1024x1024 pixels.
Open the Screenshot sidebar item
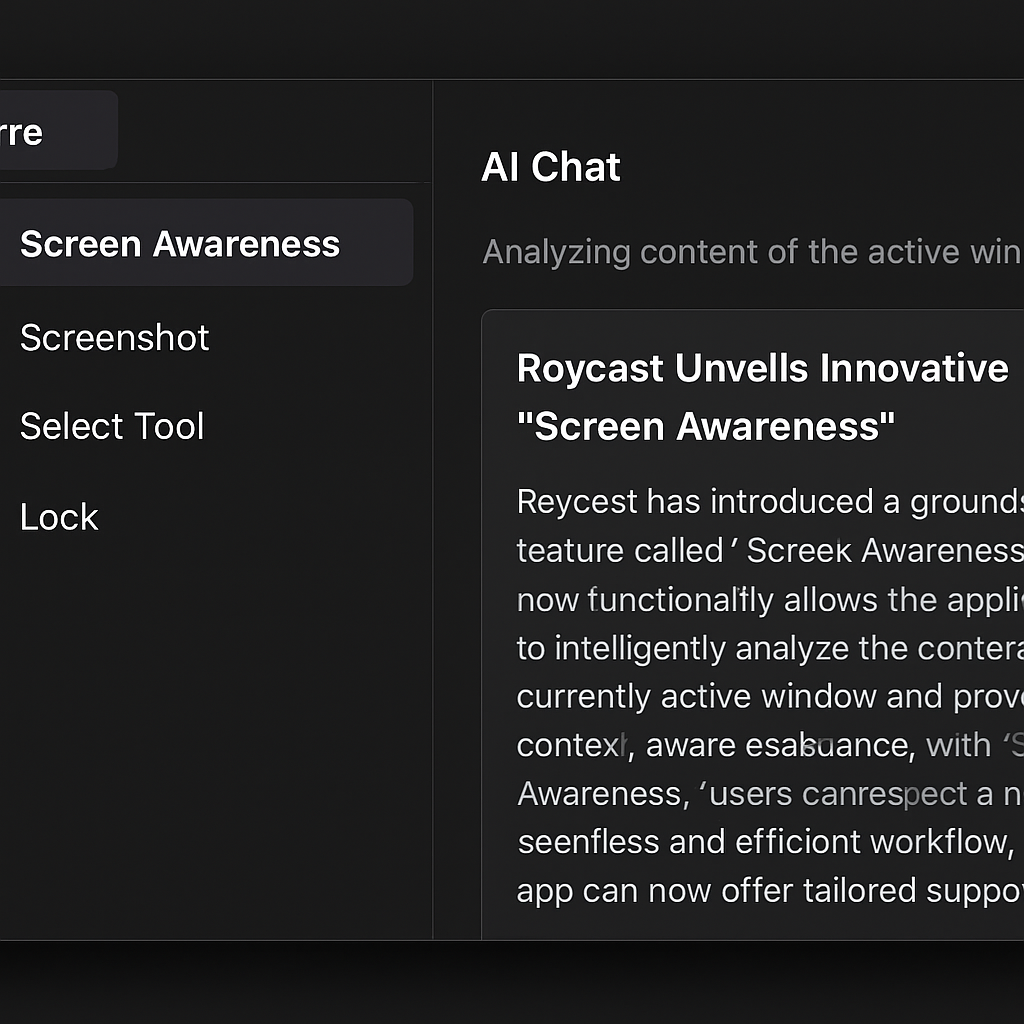(x=114, y=338)
